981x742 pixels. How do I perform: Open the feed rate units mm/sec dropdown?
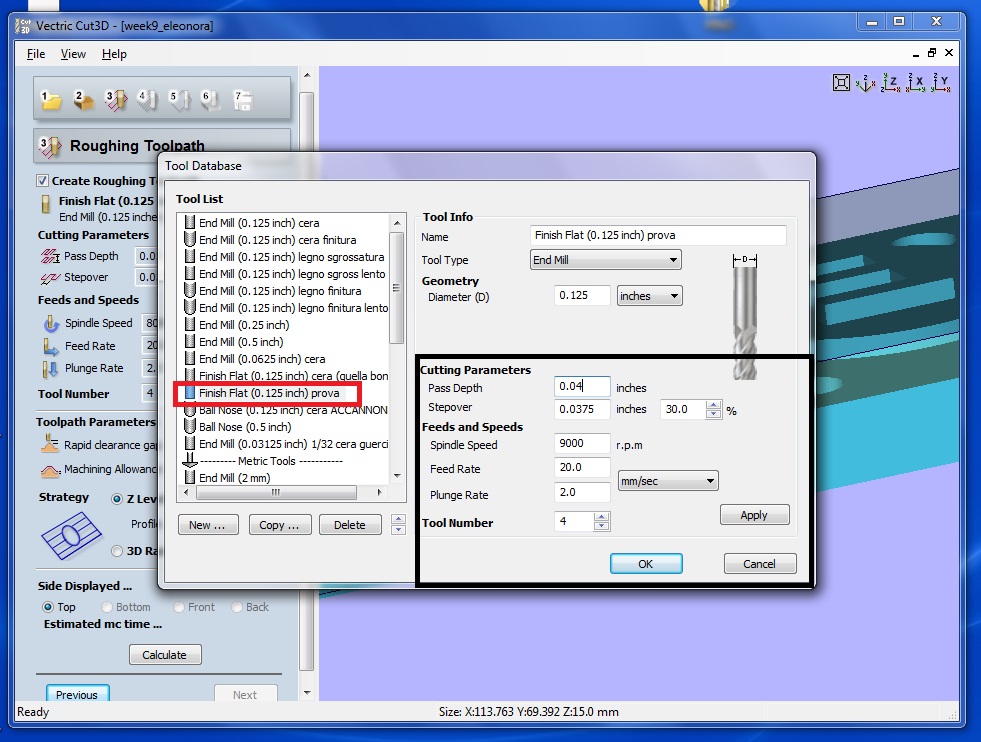coord(668,481)
